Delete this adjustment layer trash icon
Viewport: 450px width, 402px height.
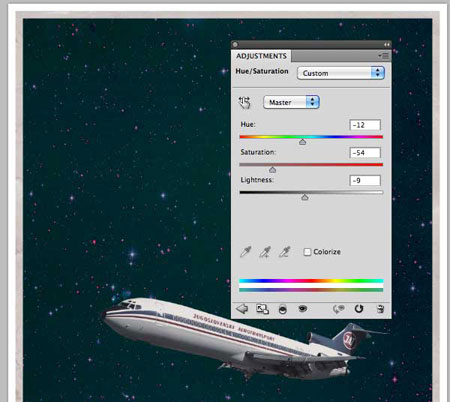(380, 309)
